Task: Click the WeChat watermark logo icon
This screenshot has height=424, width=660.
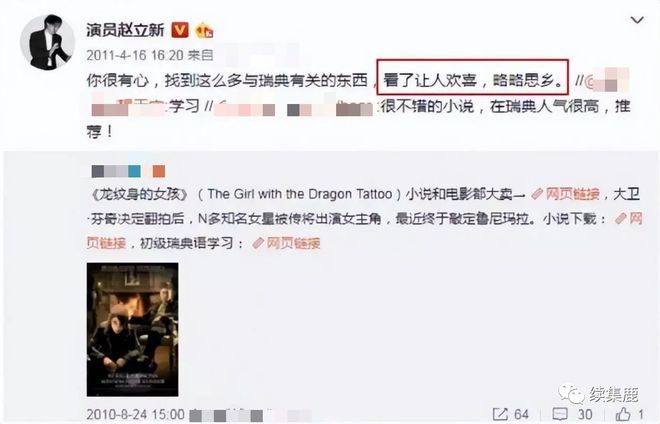Action: [x=571, y=394]
